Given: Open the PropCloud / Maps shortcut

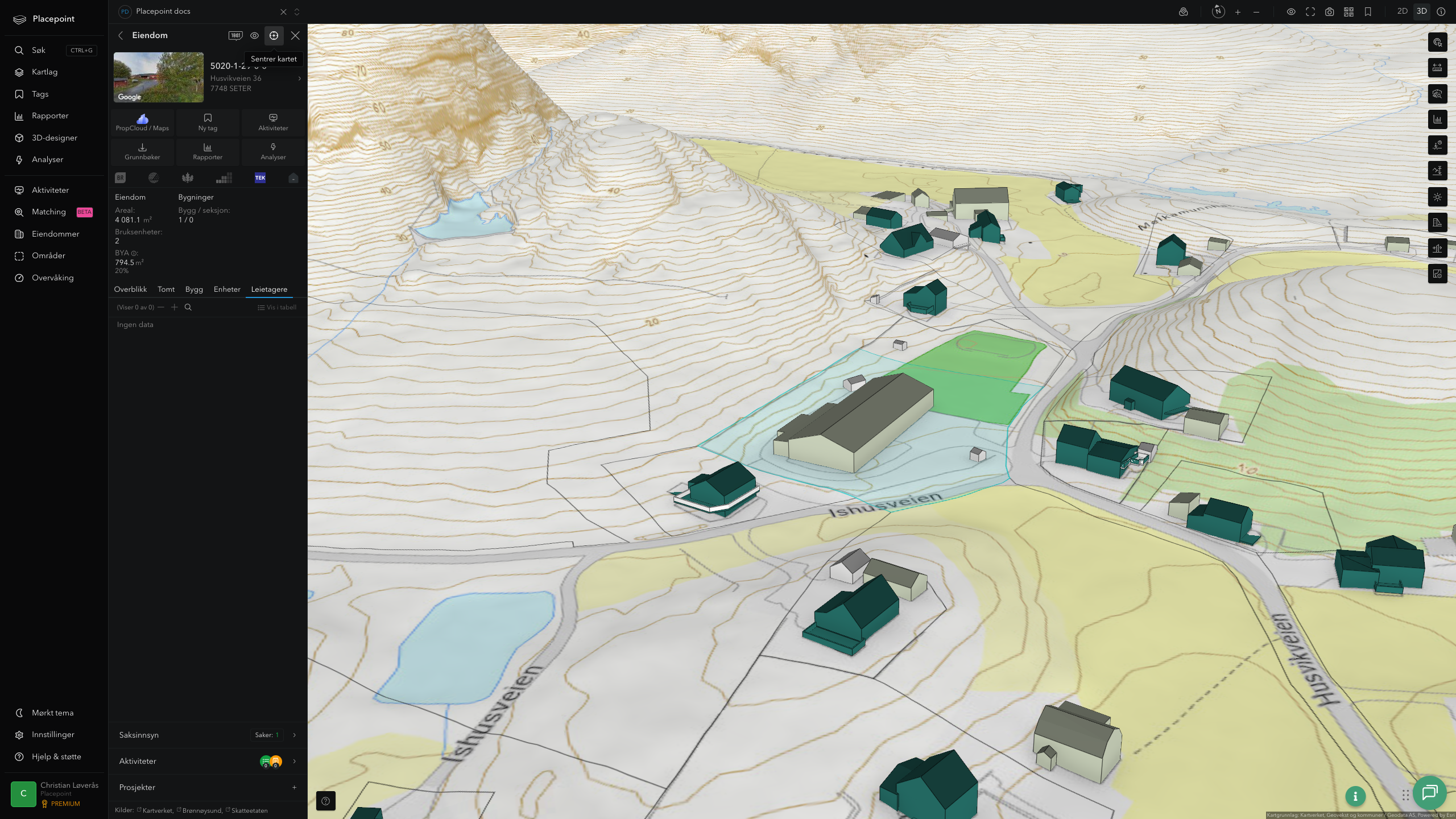Looking at the screenshot, I should pyautogui.click(x=142, y=122).
